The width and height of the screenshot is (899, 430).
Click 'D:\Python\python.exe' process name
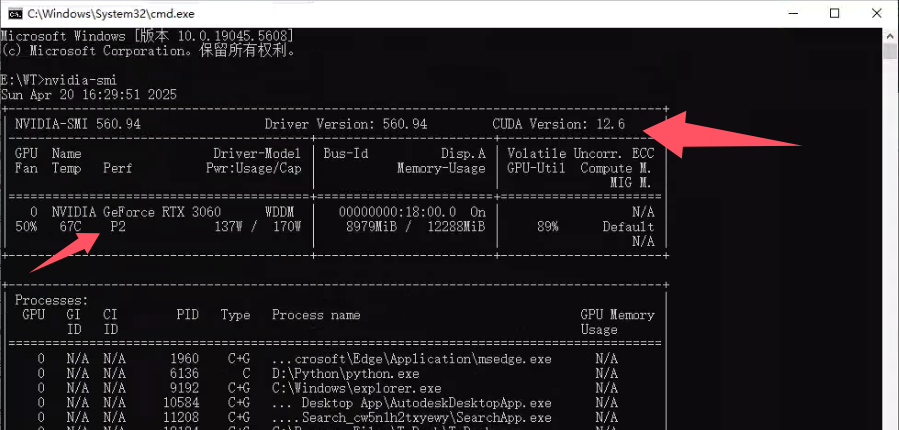(x=346, y=374)
